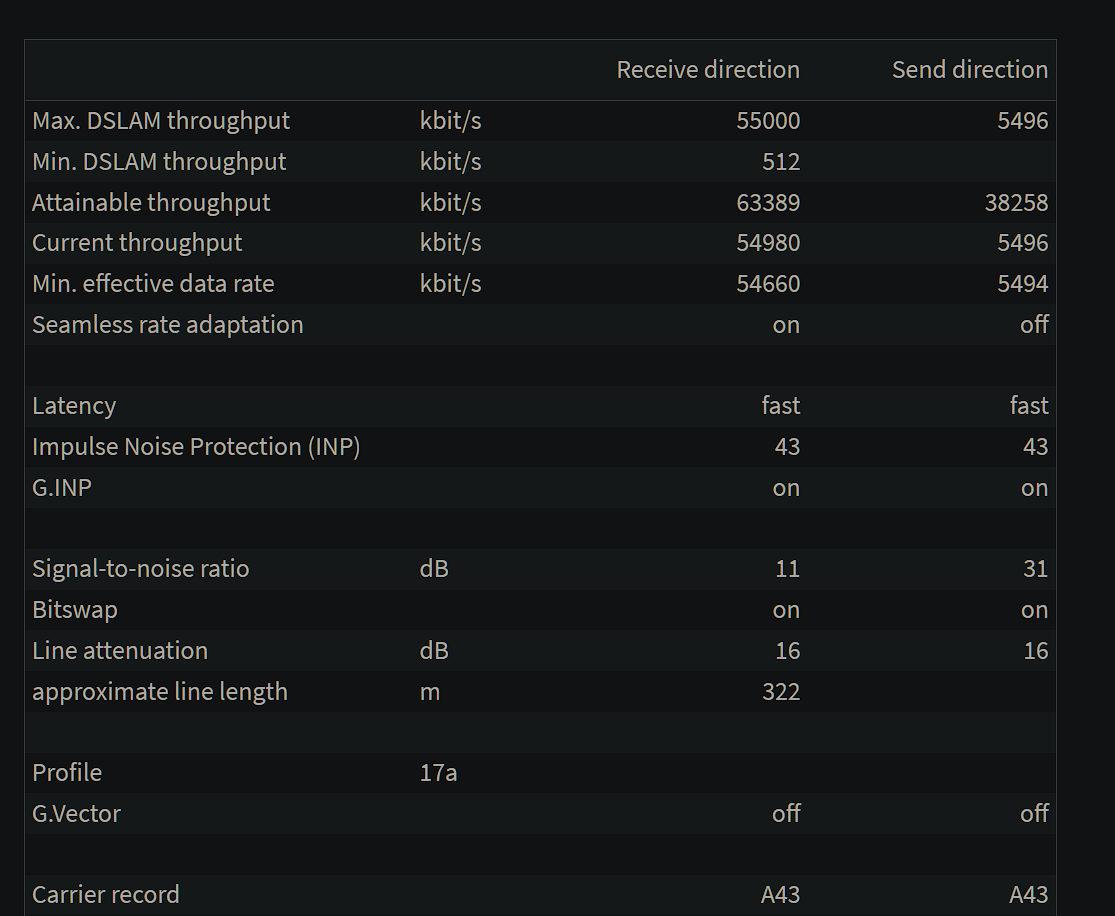Click Seamless rate adaptation send value off
The image size is (1115, 916).
pyautogui.click(x=1034, y=324)
